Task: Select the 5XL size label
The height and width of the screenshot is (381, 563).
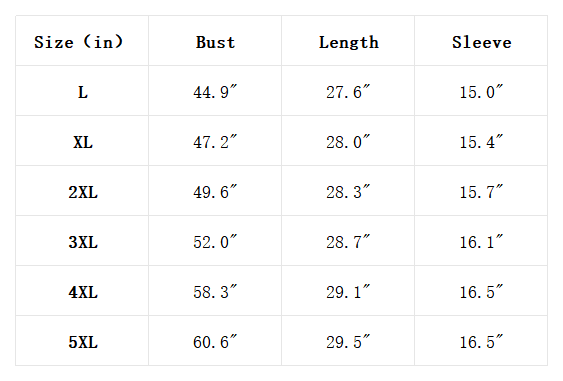Action: pyautogui.click(x=83, y=342)
